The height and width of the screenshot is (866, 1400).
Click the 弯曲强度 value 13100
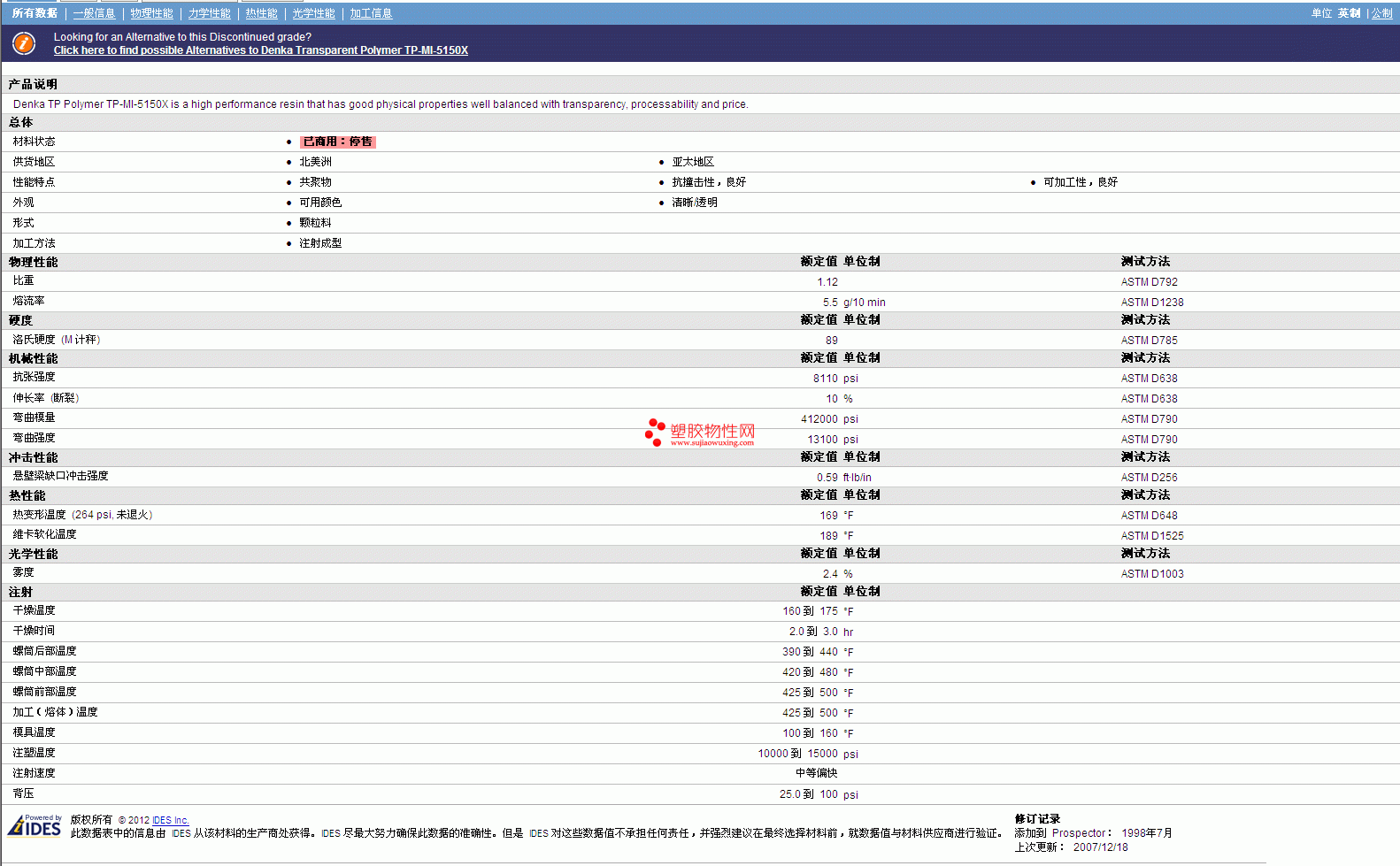[823, 440]
